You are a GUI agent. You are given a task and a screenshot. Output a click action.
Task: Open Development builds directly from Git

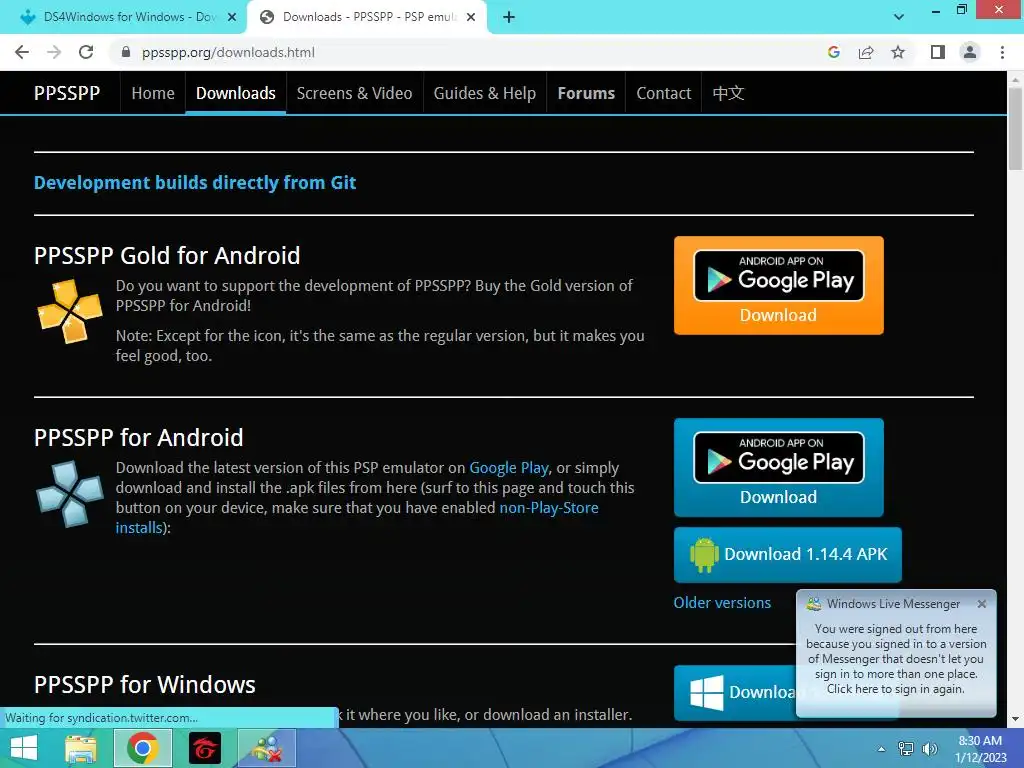click(x=195, y=183)
